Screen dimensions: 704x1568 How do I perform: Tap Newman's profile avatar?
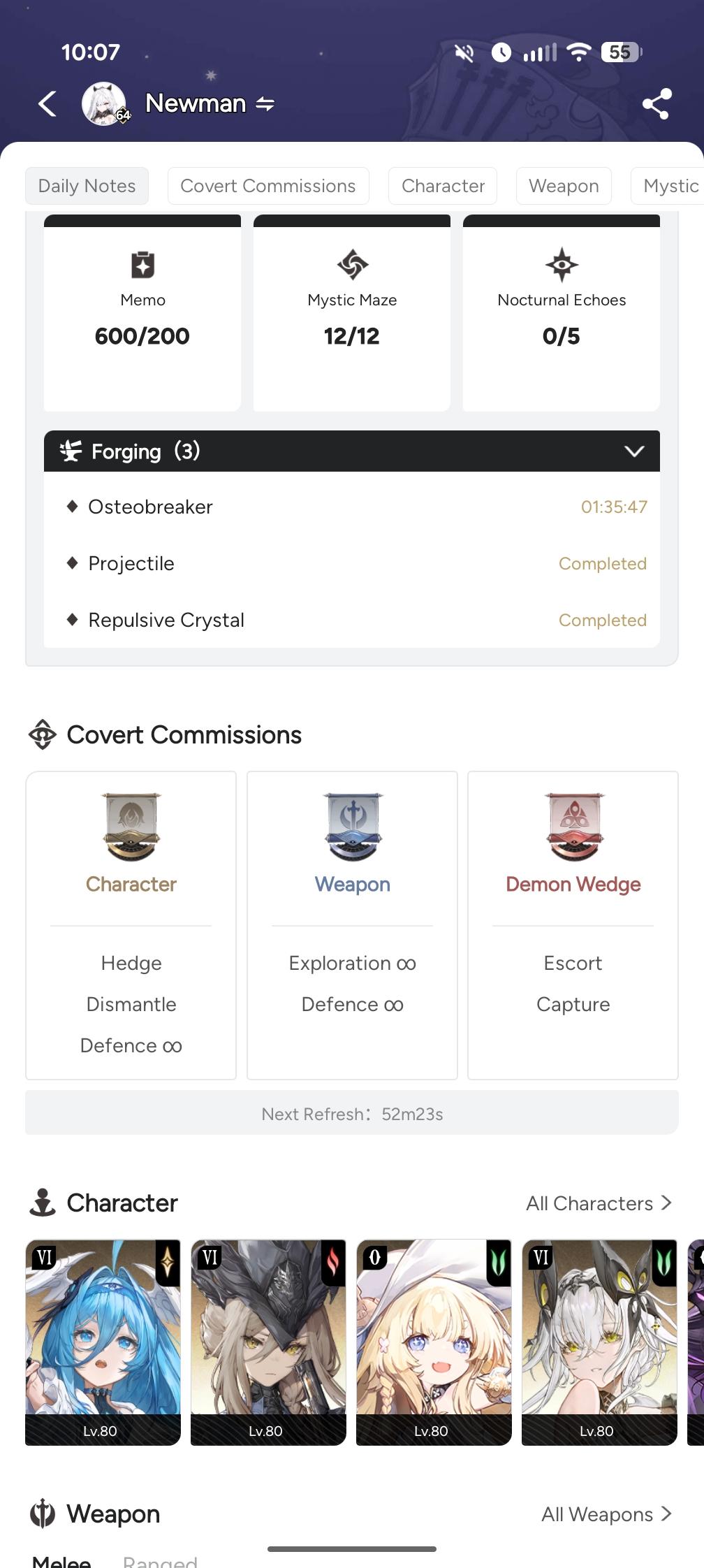point(104,104)
